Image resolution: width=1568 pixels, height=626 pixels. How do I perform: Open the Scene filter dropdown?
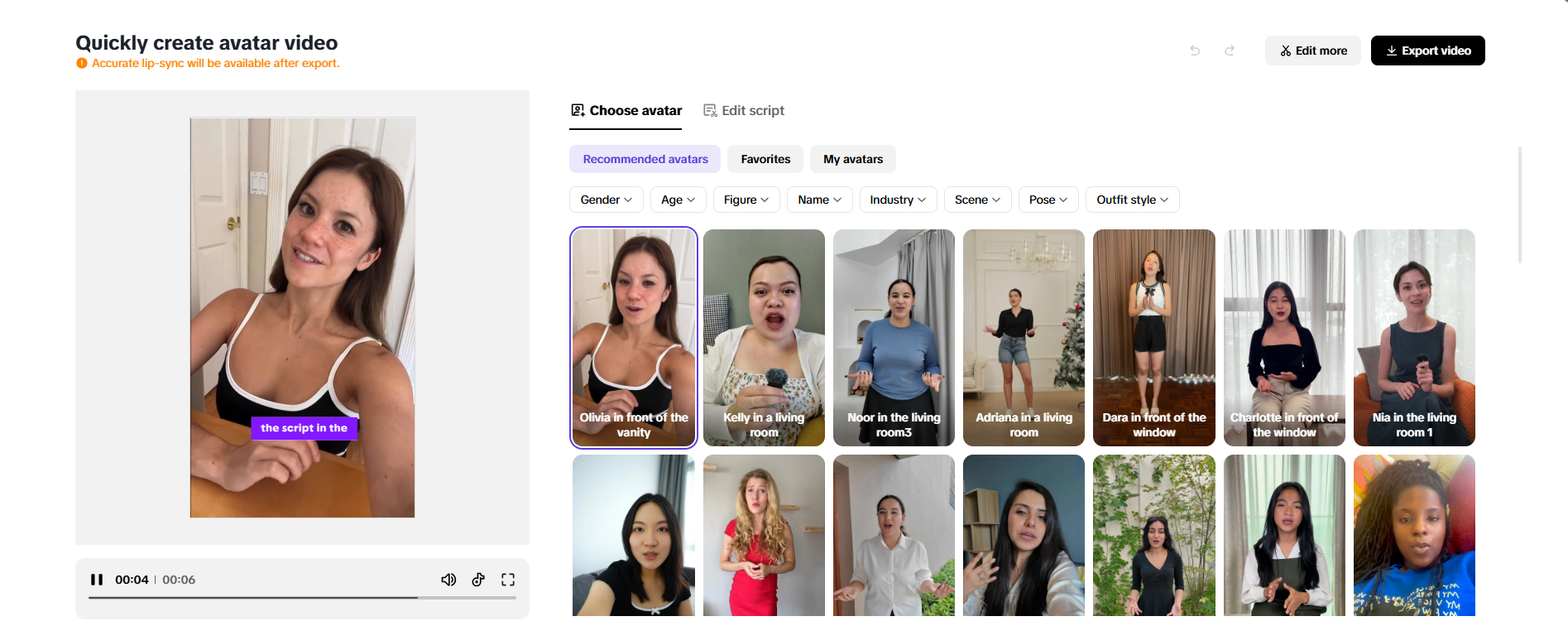[978, 200]
